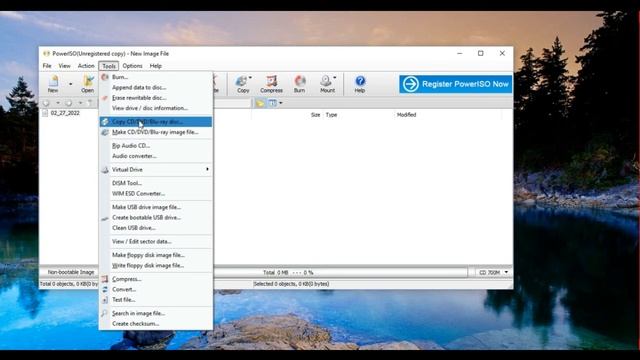Select Write floppy disk image file...
This screenshot has width=640, height=360.
156,265
